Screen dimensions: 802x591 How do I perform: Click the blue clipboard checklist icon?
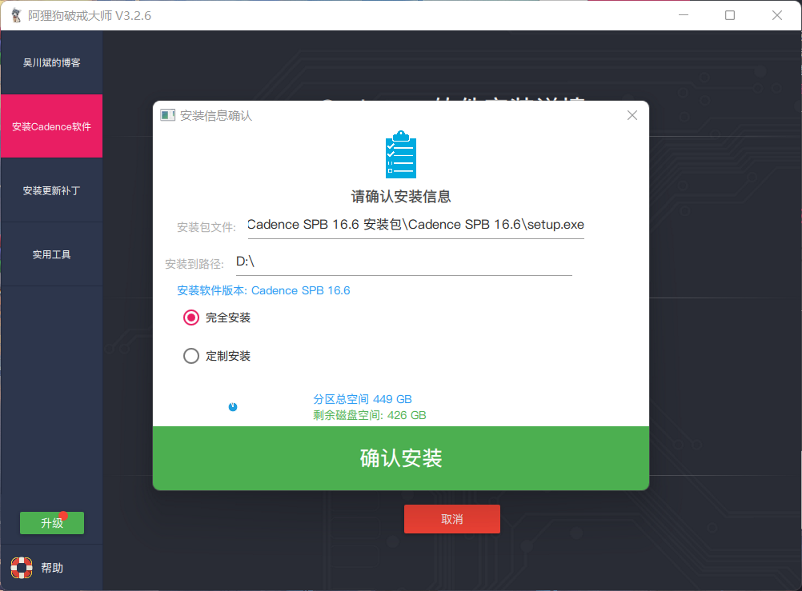pos(401,155)
